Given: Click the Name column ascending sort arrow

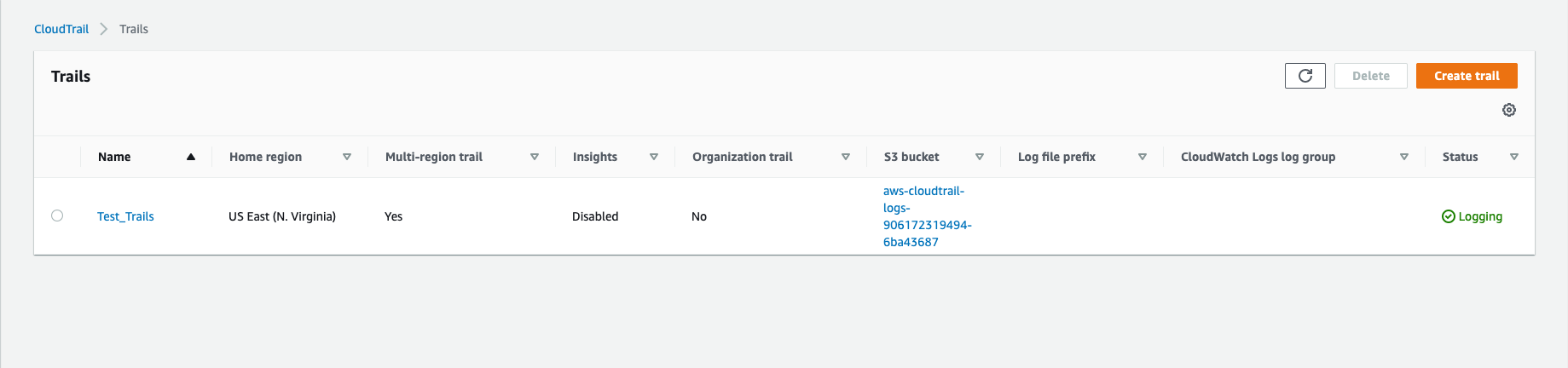Looking at the screenshot, I should (x=191, y=157).
